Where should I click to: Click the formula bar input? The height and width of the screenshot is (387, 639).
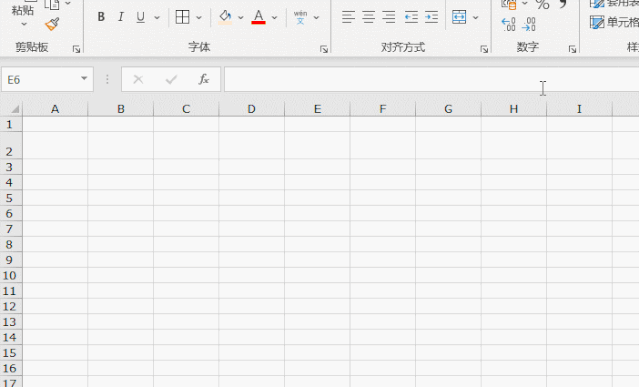point(432,79)
